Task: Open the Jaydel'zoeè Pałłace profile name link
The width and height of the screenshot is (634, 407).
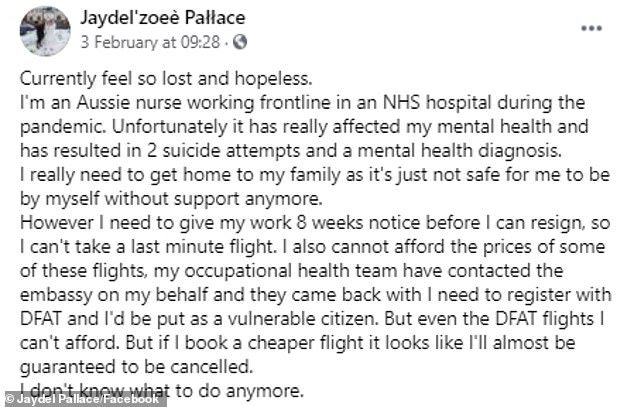Action: [x=163, y=18]
